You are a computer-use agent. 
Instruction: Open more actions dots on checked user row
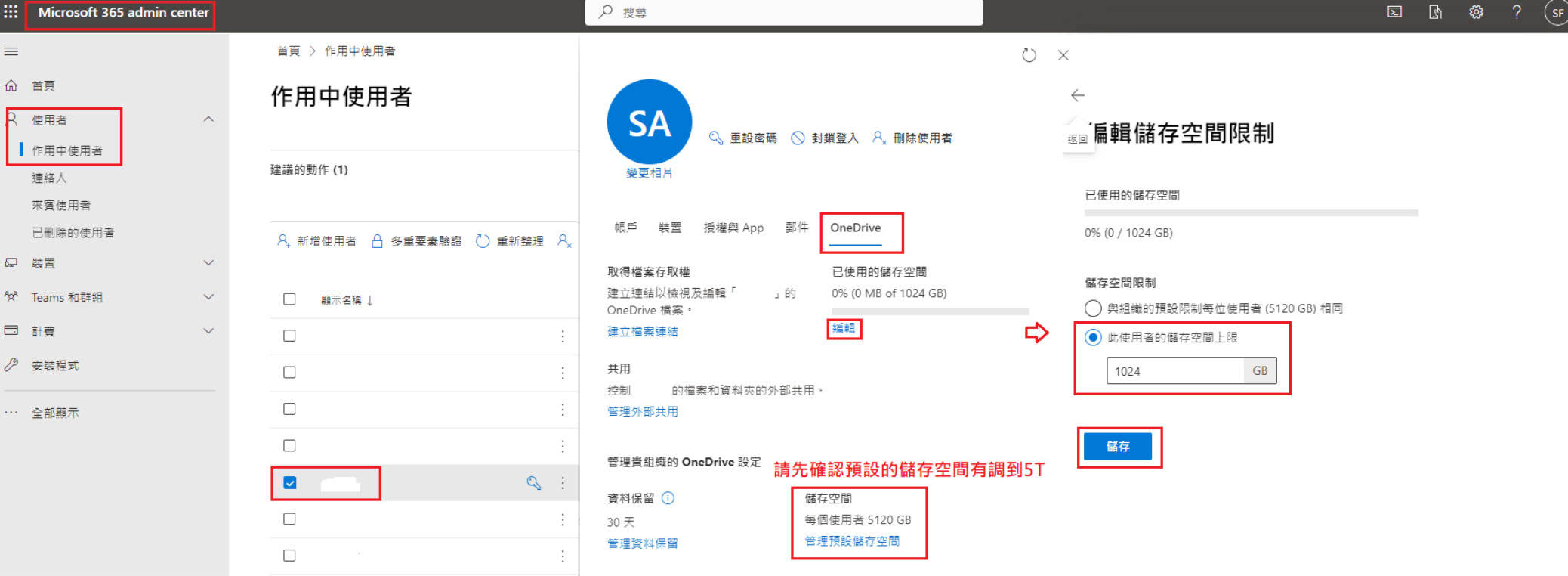tap(563, 482)
